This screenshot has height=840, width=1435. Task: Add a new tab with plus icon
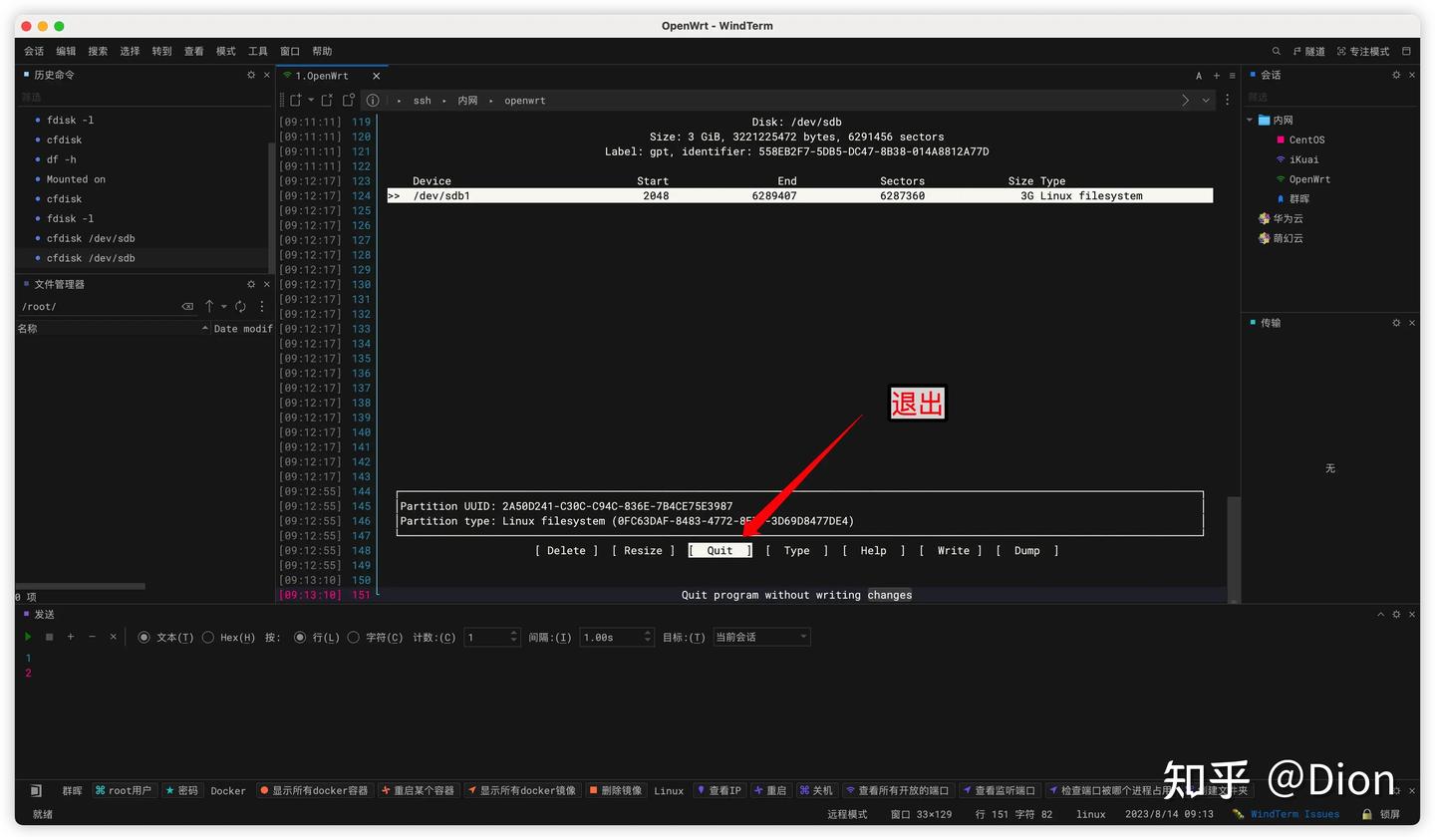tap(1216, 76)
